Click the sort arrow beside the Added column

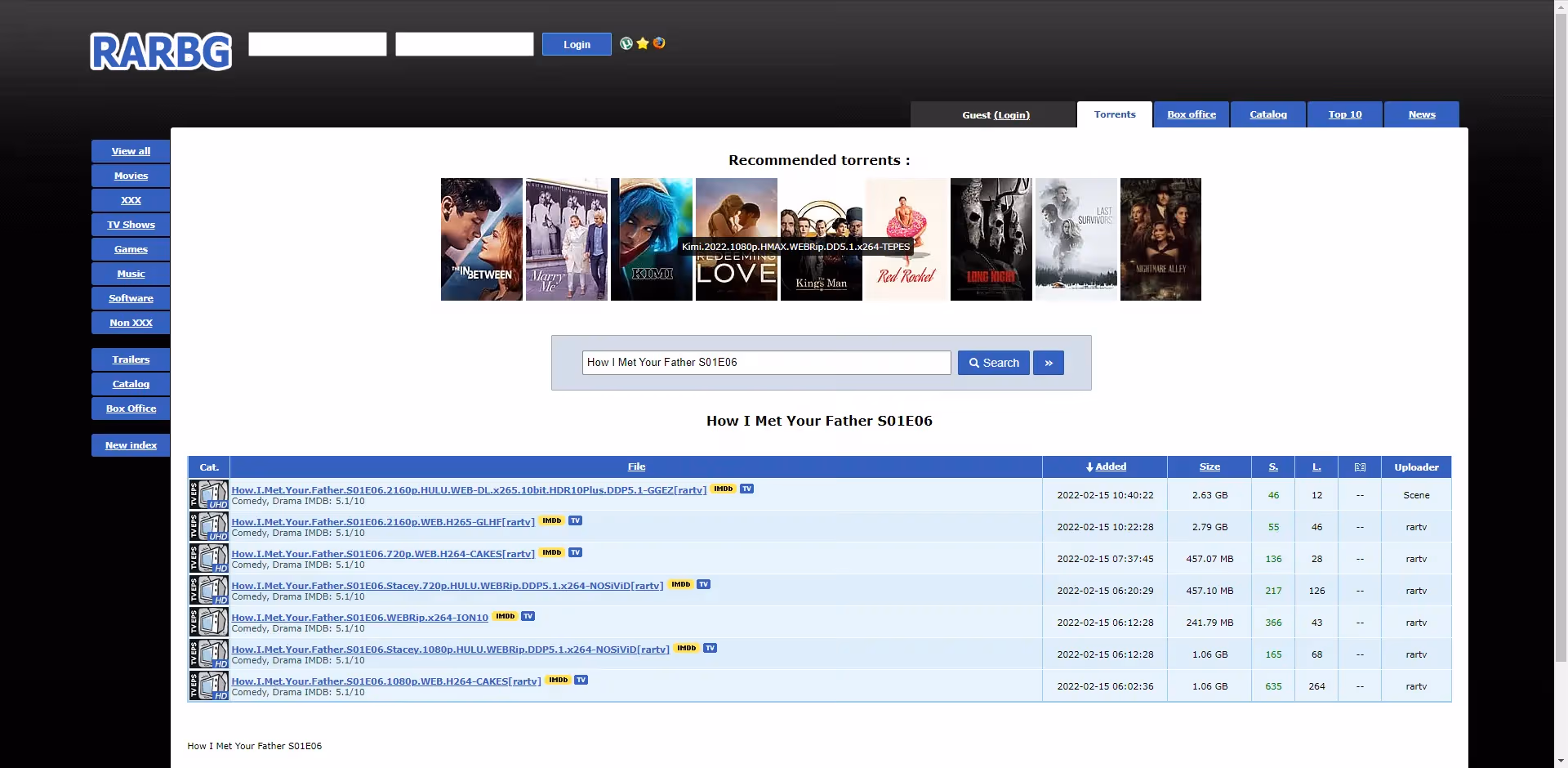pyautogui.click(x=1089, y=467)
